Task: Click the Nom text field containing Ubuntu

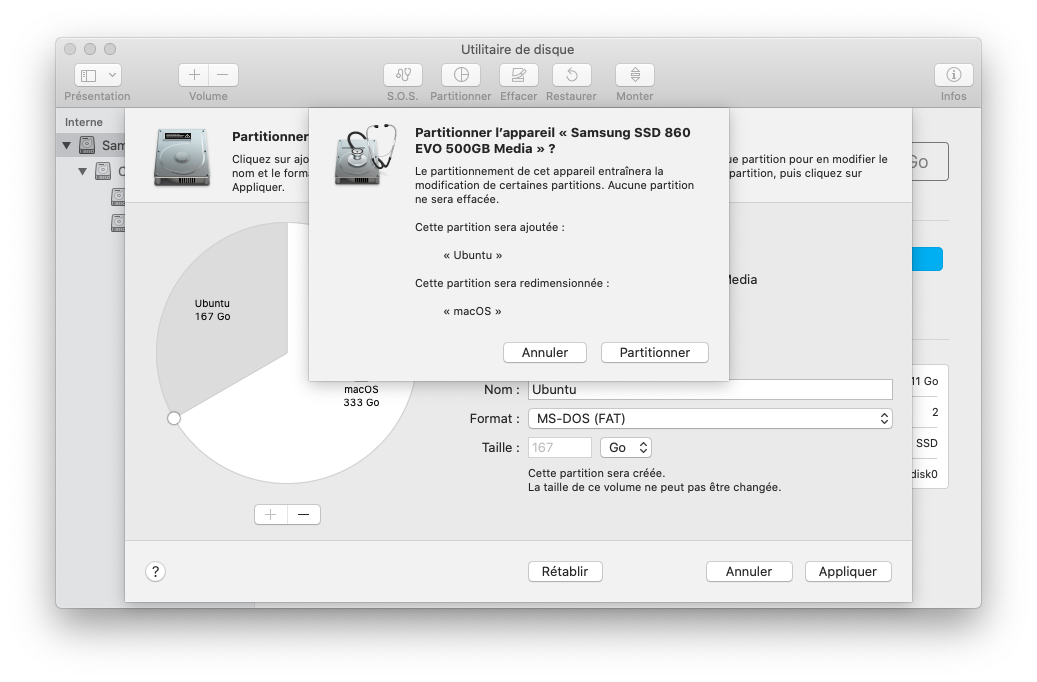Action: click(710, 390)
